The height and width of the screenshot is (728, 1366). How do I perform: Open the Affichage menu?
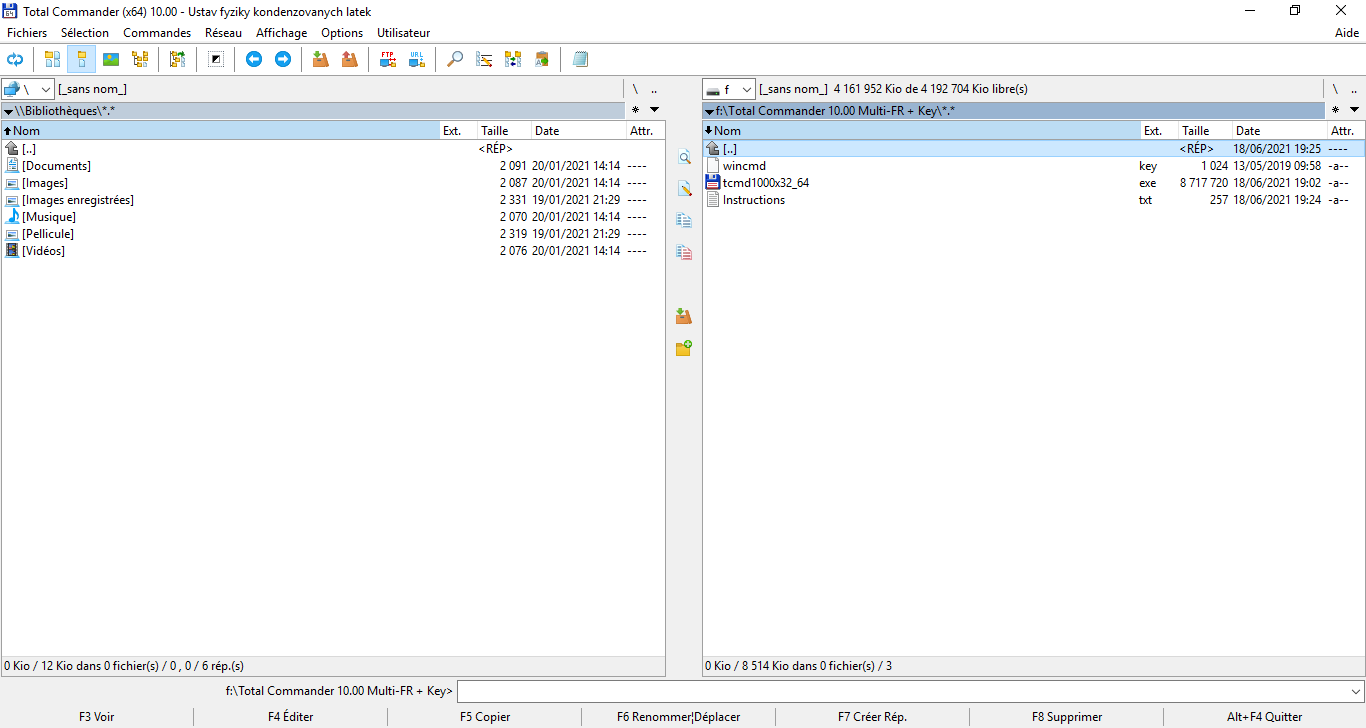[x=282, y=33]
